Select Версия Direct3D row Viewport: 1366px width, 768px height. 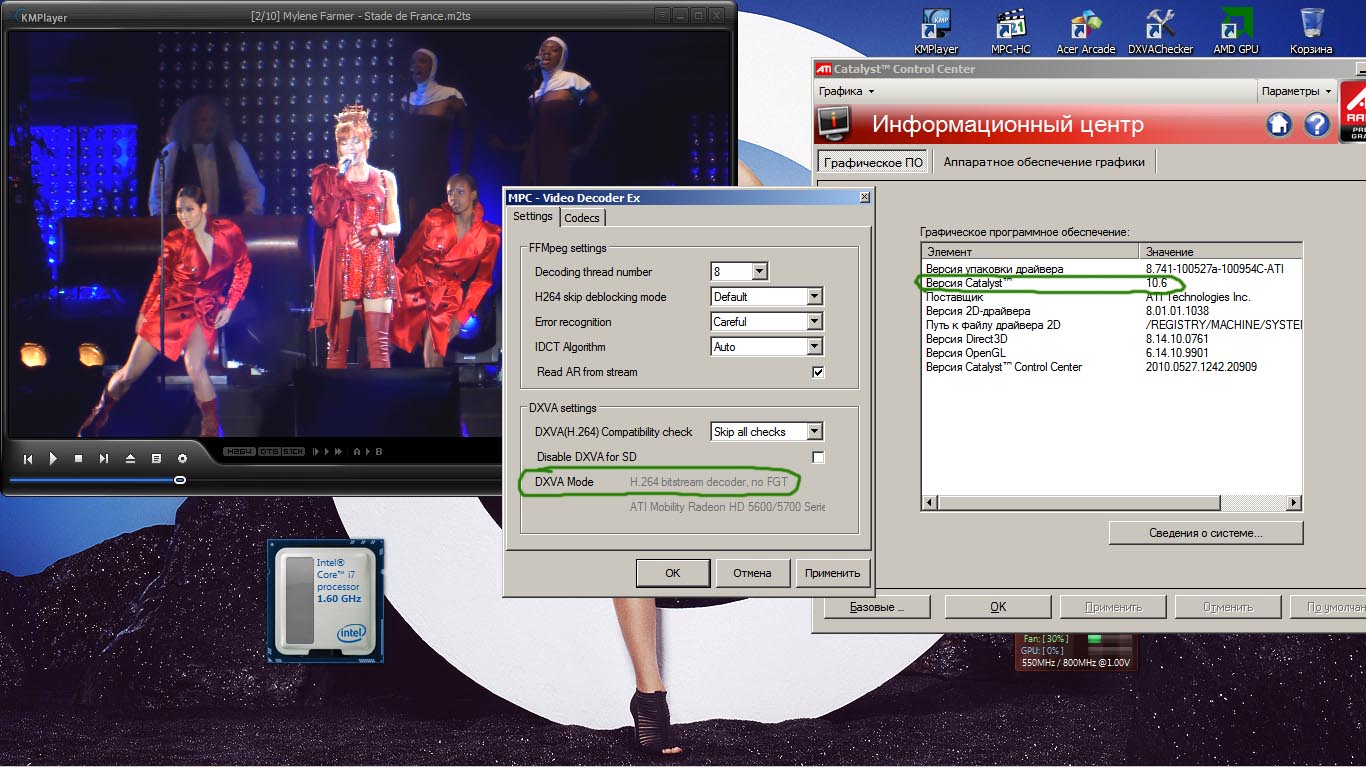pos(1112,339)
